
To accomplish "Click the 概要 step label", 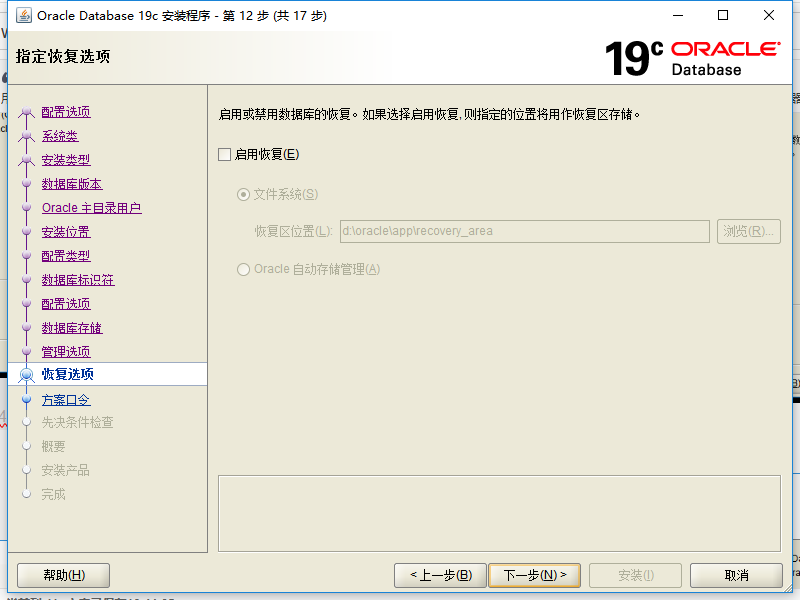I will 54,446.
